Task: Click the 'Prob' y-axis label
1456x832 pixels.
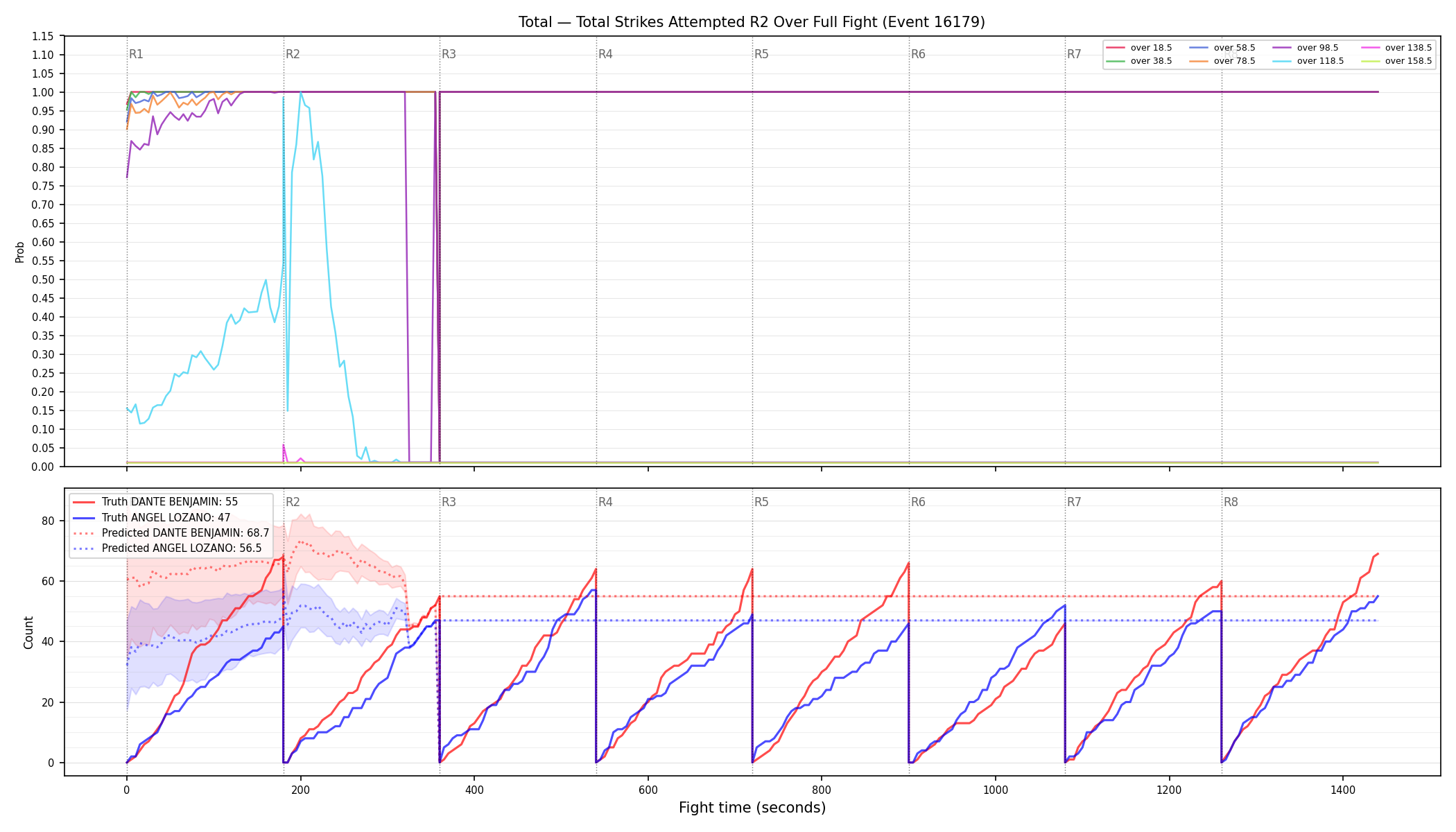Action: point(19,252)
